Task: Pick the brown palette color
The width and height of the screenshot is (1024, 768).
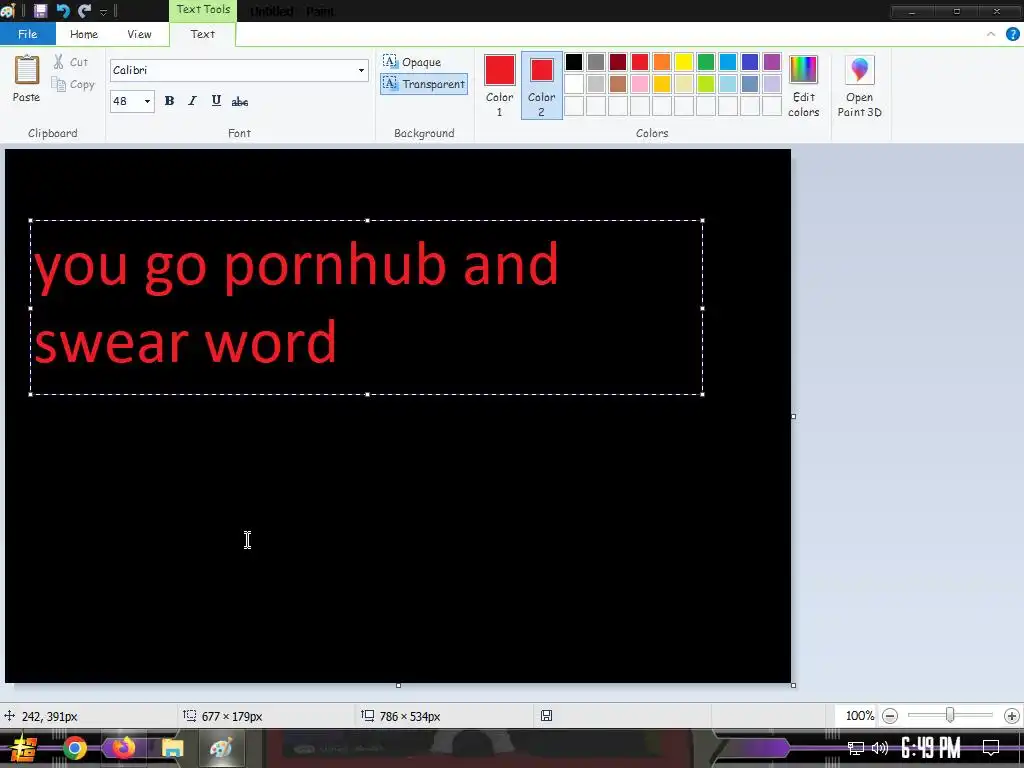Action: coord(618,84)
